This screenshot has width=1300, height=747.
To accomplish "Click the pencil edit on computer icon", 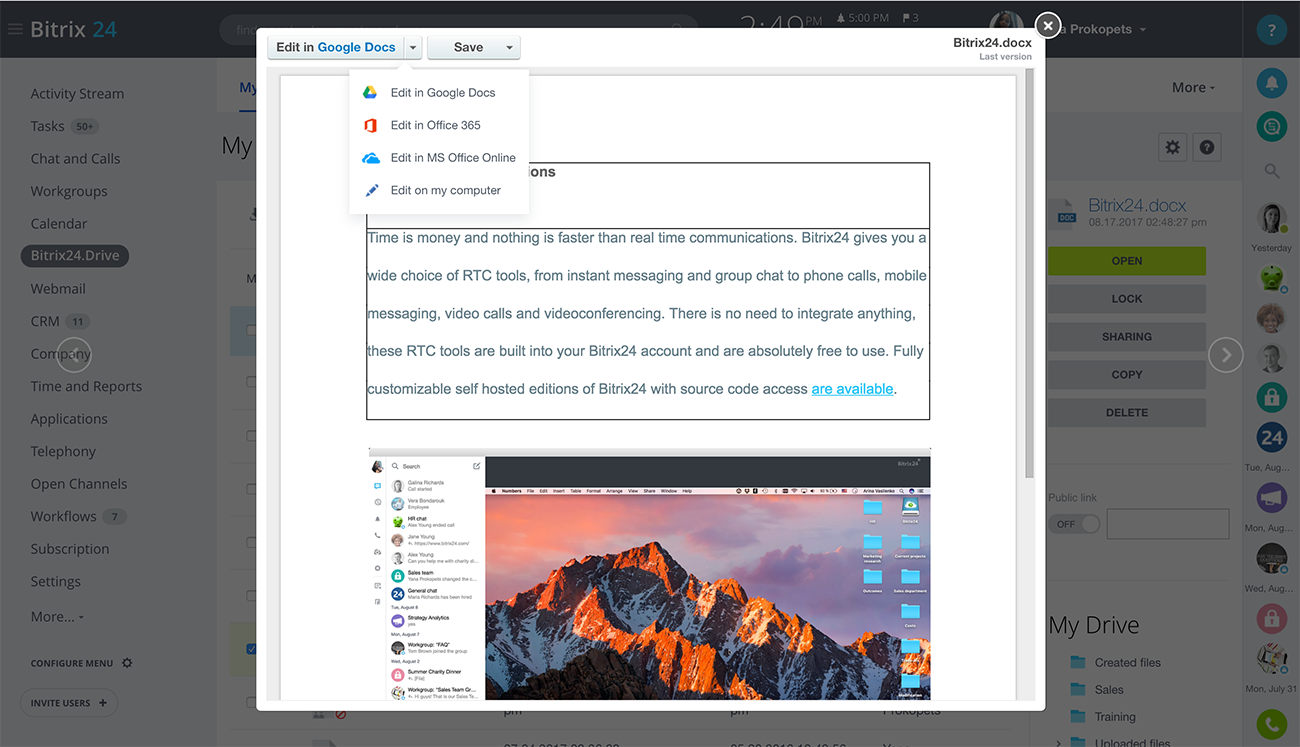I will [x=371, y=190].
